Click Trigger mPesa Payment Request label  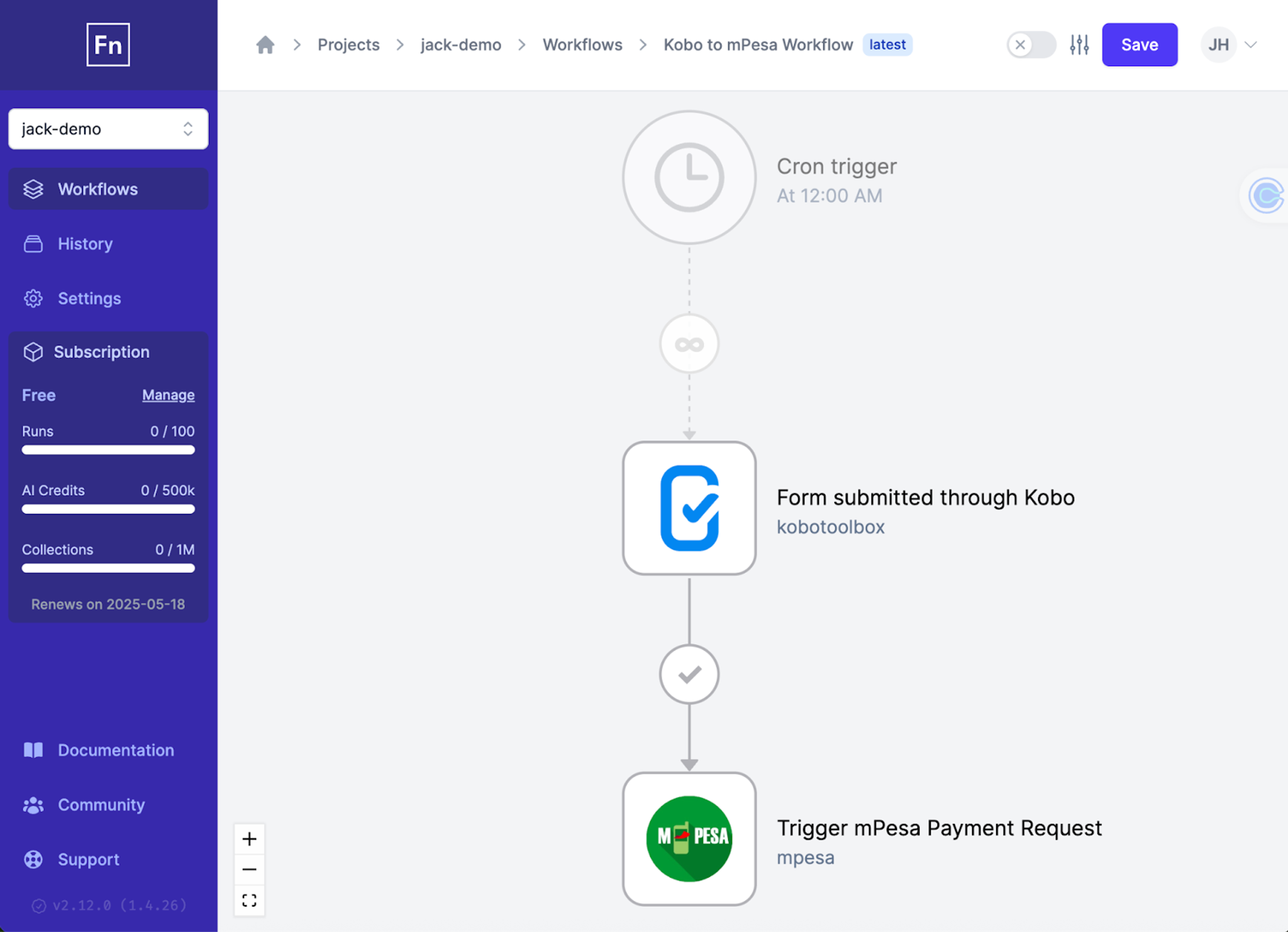pos(940,828)
